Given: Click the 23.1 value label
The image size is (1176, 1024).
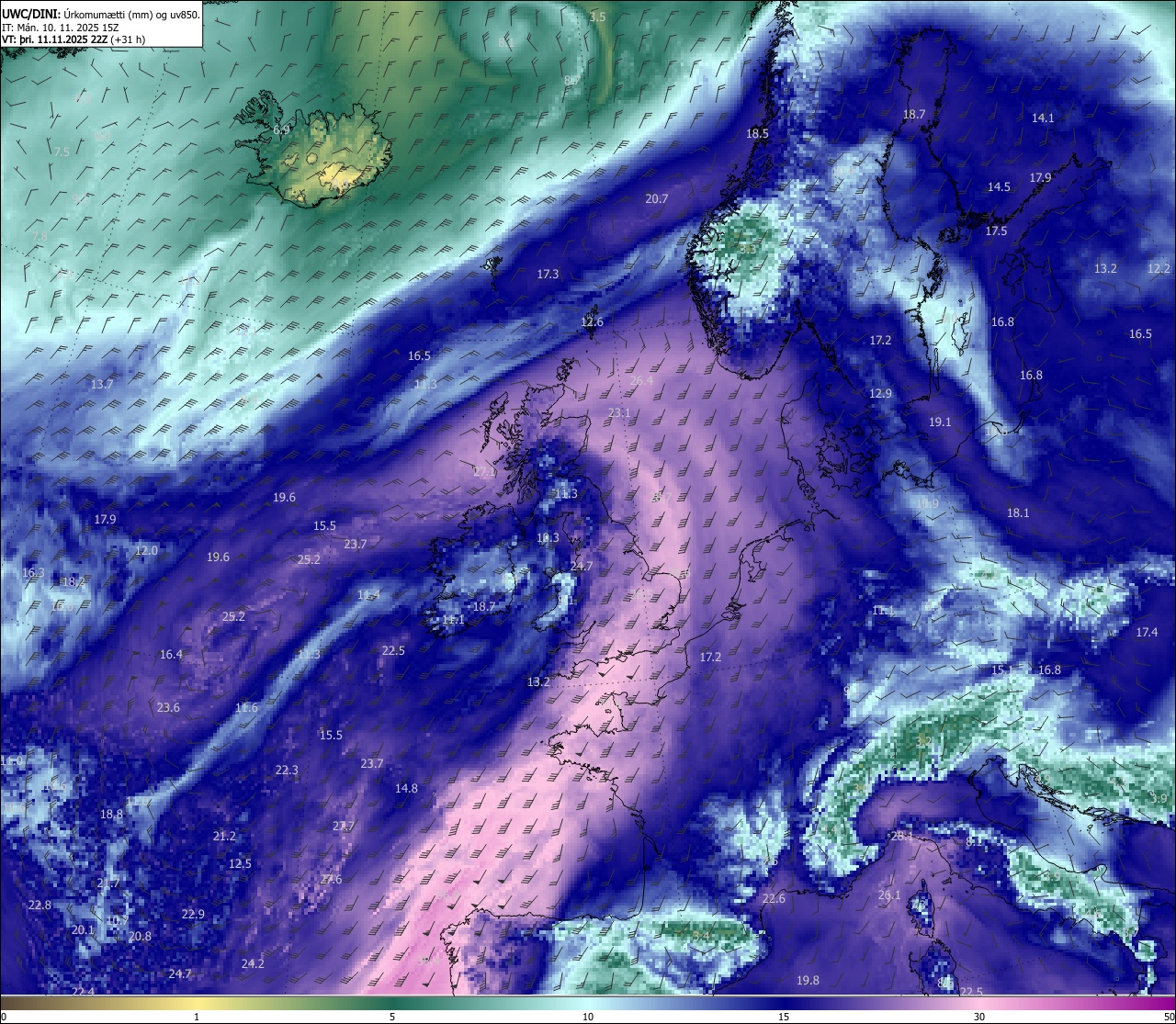Looking at the screenshot, I should pyautogui.click(x=619, y=412).
